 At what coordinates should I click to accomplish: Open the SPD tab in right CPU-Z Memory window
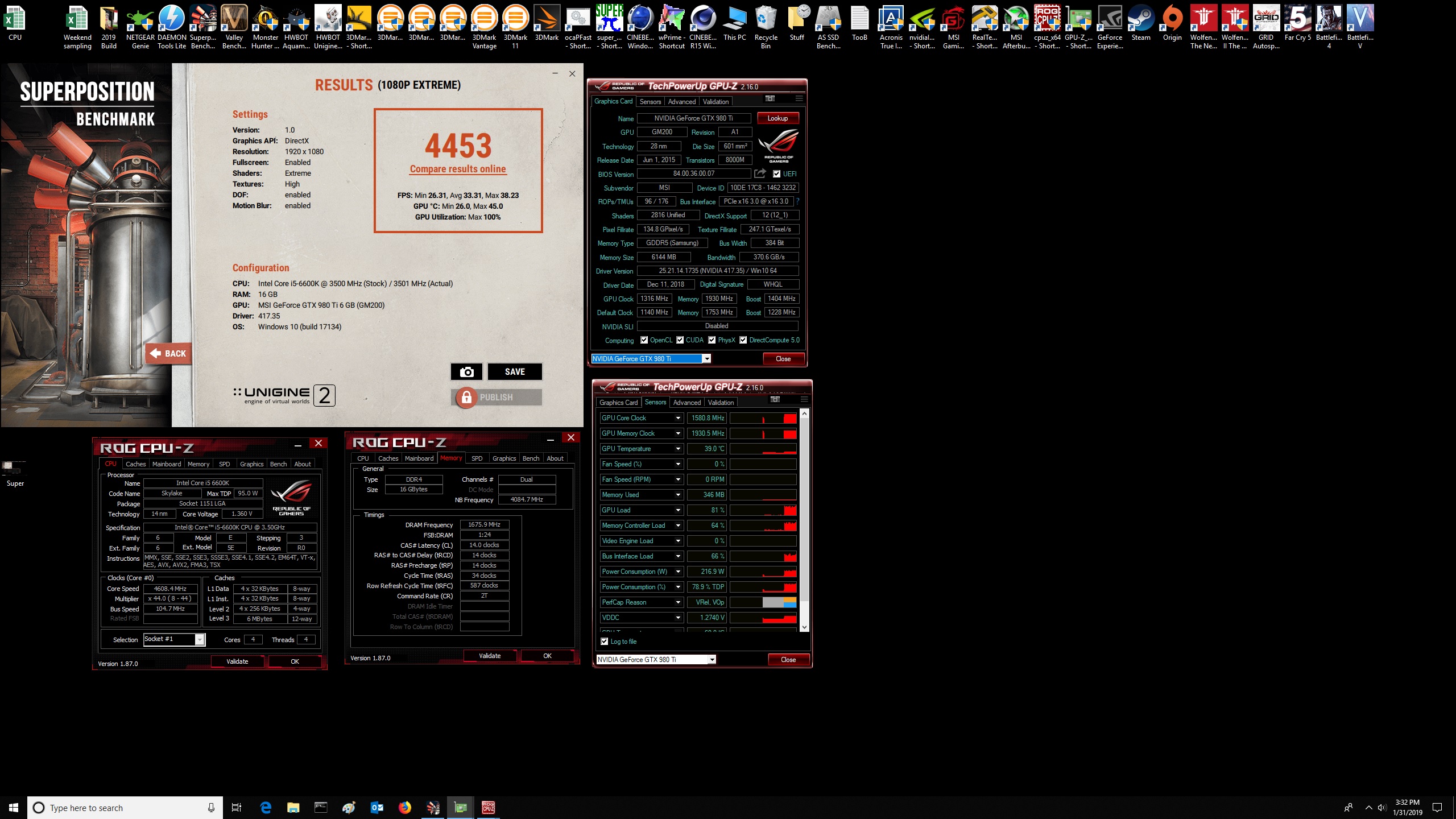477,458
